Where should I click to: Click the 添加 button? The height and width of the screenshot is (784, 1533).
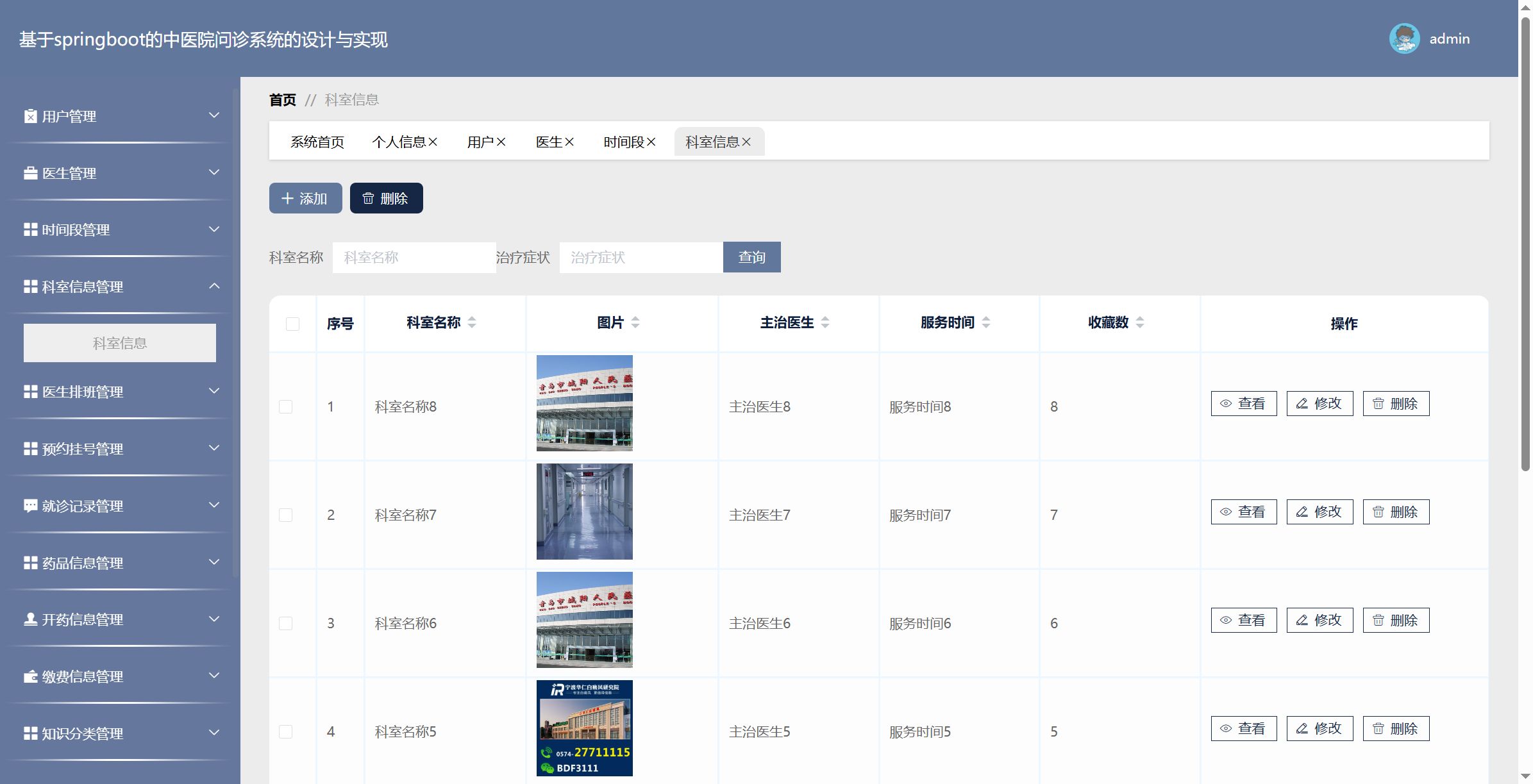pyautogui.click(x=305, y=198)
